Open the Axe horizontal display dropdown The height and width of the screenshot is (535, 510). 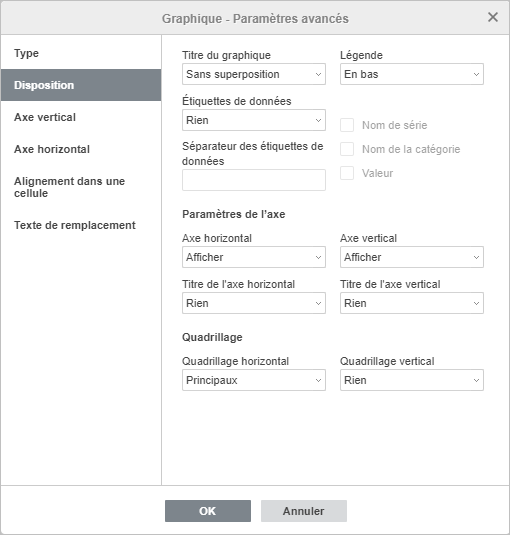click(x=253, y=257)
